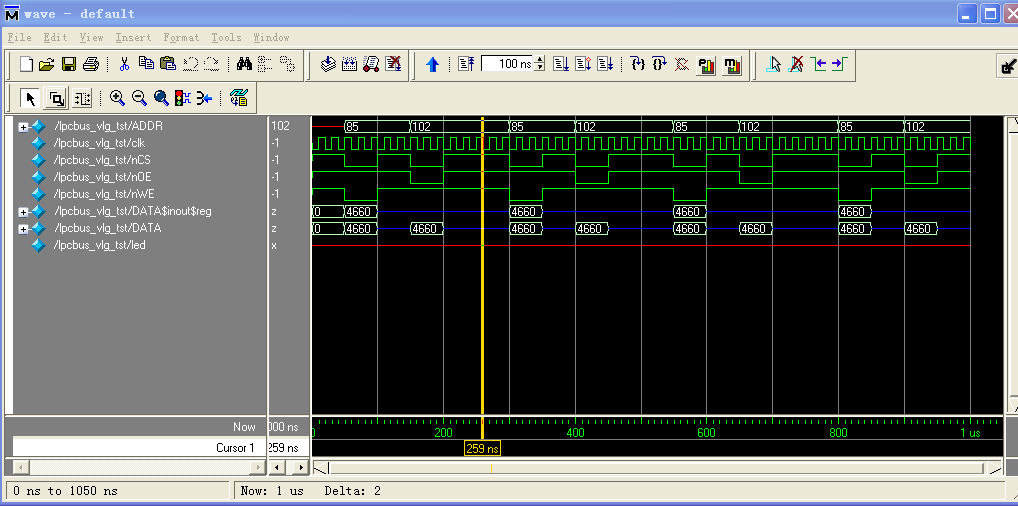
Task: Click the Zoom In magnifier icon
Action: [117, 98]
